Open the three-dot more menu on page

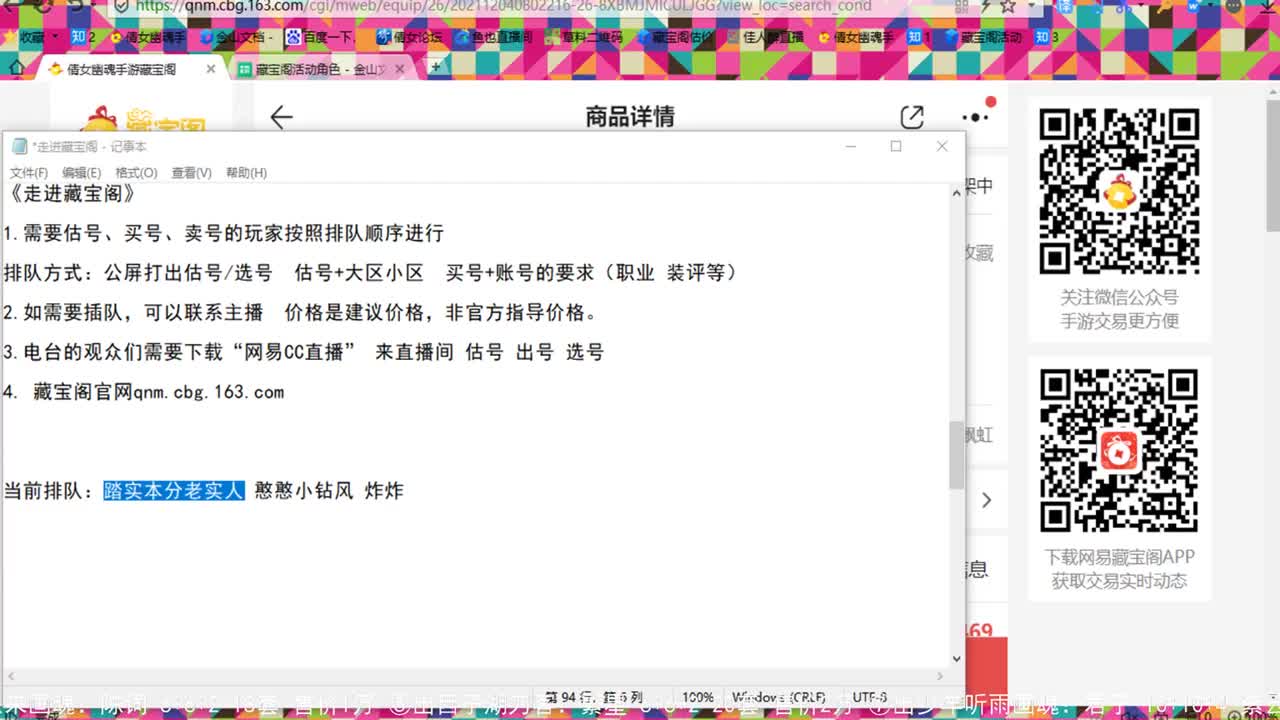click(975, 116)
